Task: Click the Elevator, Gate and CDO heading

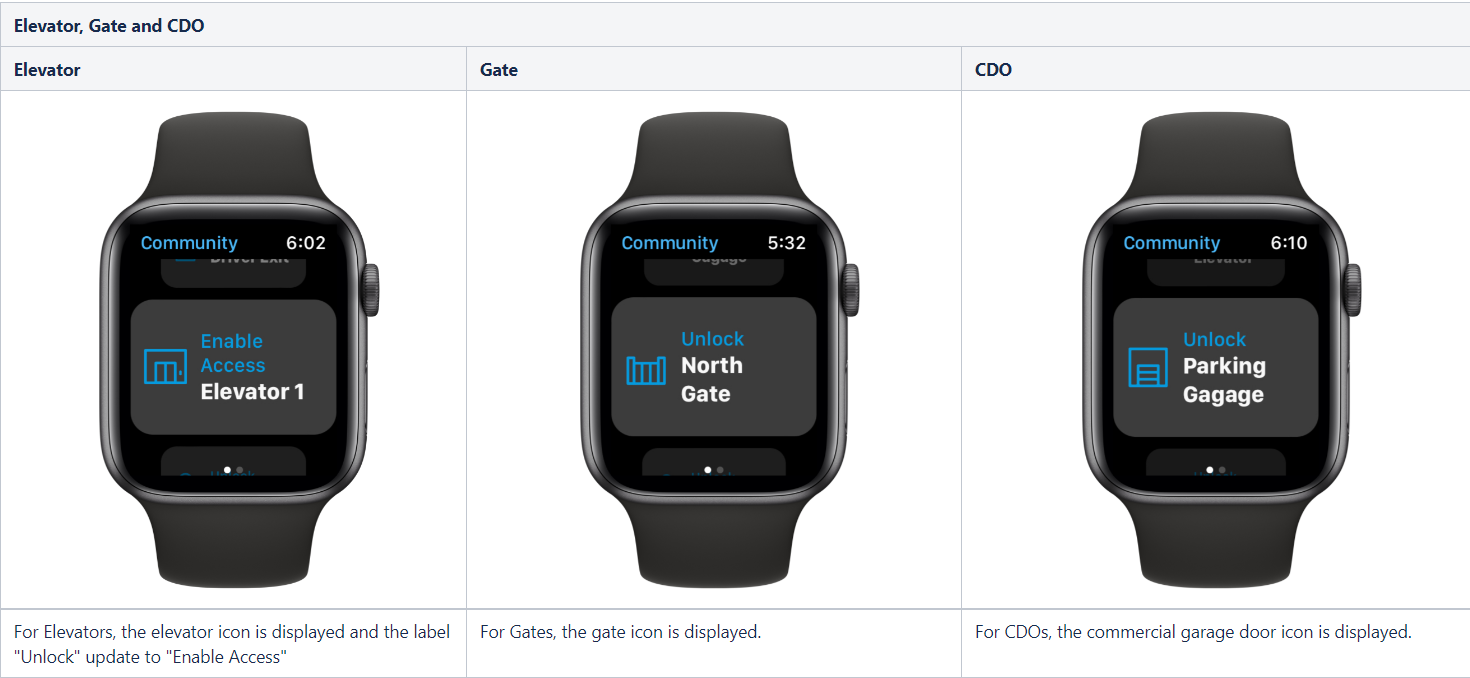Action: pos(109,26)
